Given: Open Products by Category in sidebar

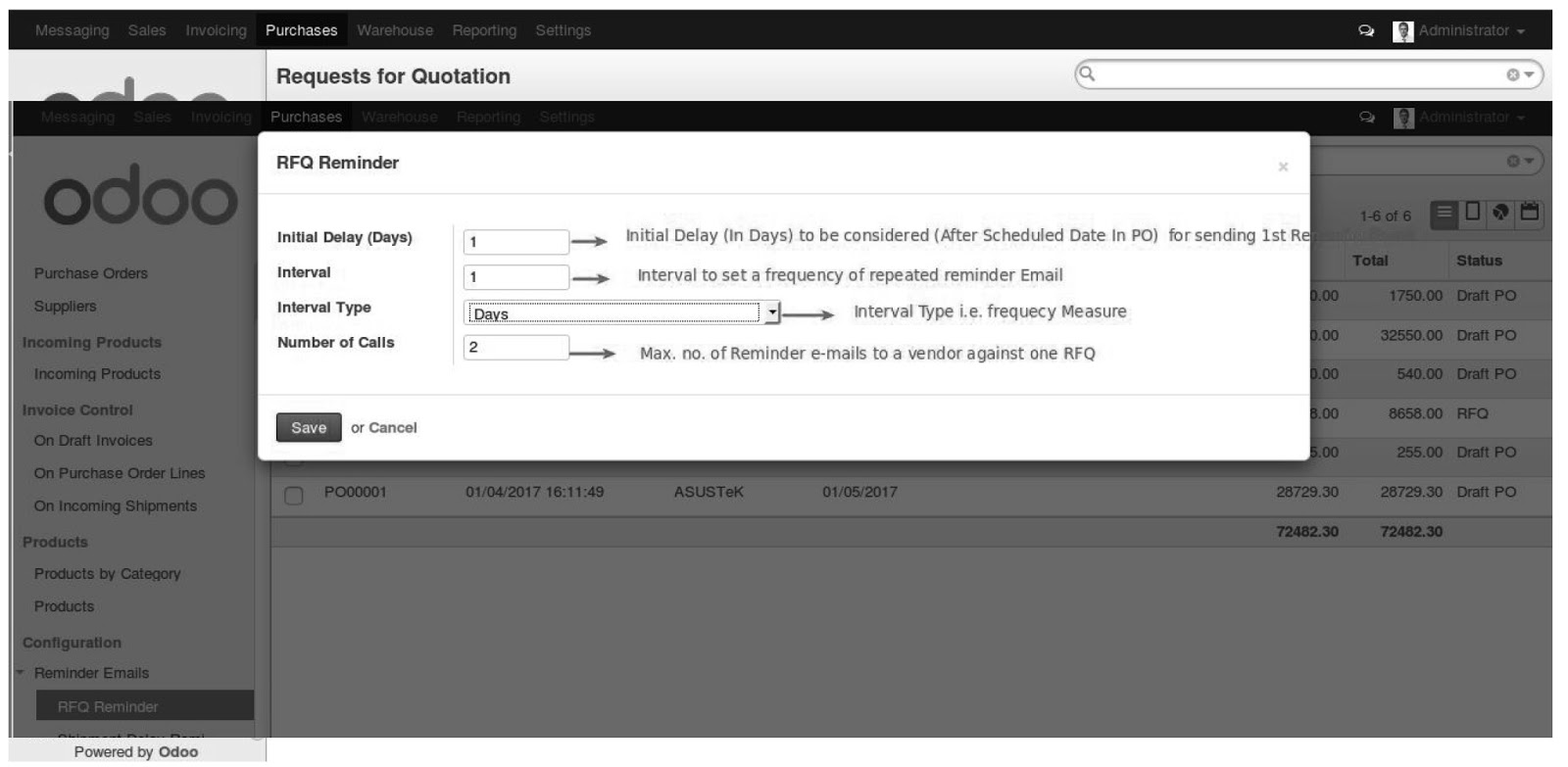Looking at the screenshot, I should point(108,574).
